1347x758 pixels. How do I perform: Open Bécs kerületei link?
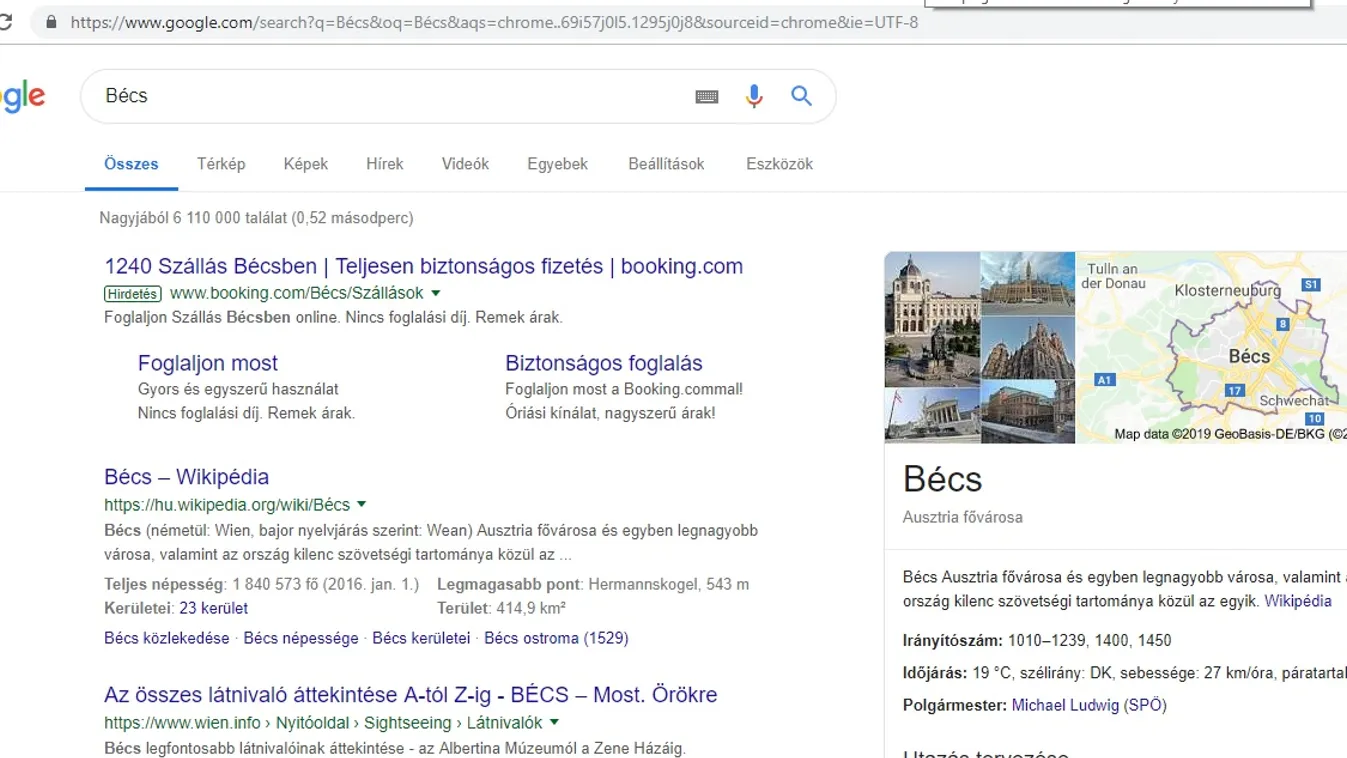click(421, 638)
